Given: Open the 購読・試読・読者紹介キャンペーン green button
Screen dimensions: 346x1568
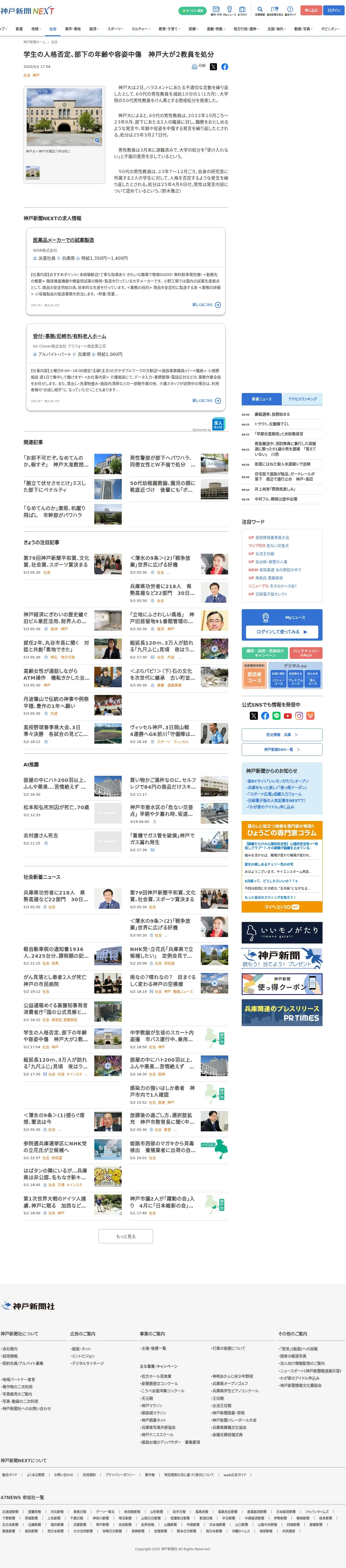Looking at the screenshot, I should 265,653.
